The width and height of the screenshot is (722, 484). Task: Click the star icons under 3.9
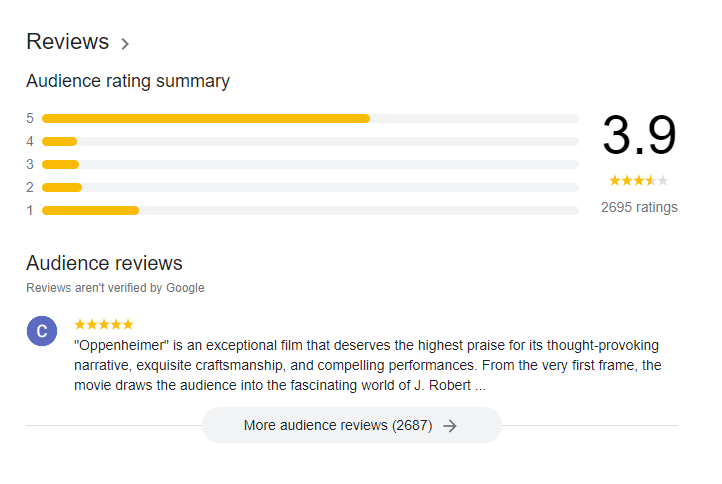pyautogui.click(x=639, y=181)
